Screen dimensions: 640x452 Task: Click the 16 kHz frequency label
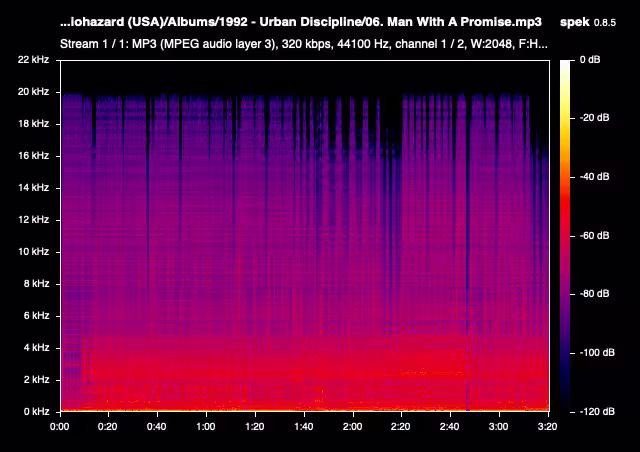33,156
